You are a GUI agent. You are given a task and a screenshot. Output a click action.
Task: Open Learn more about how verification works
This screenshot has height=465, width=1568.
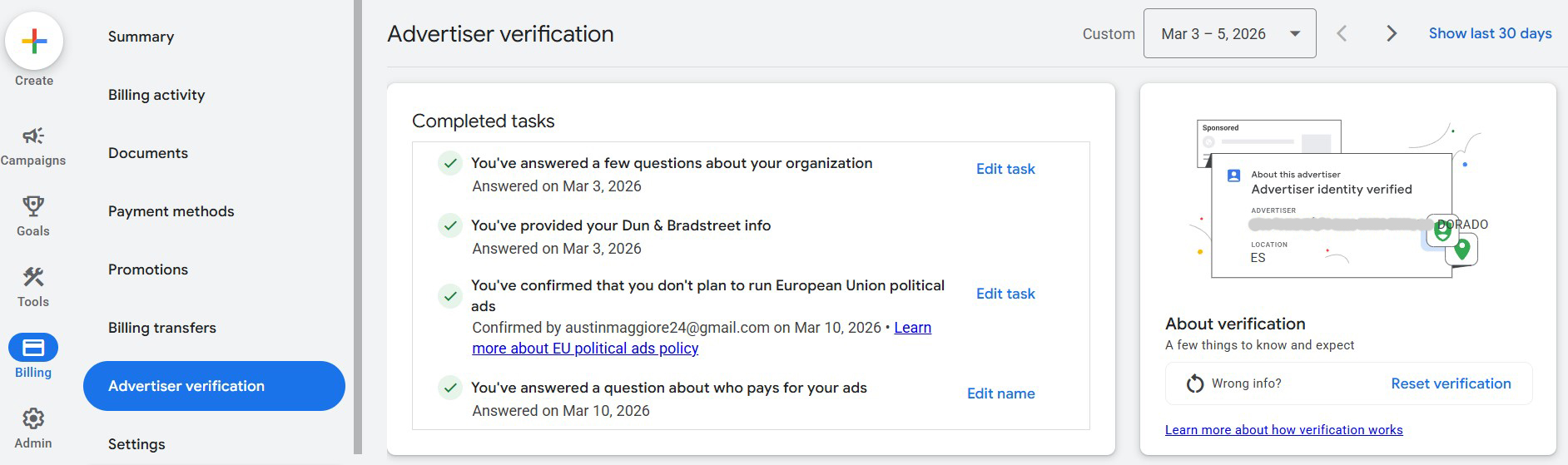[x=1283, y=430]
